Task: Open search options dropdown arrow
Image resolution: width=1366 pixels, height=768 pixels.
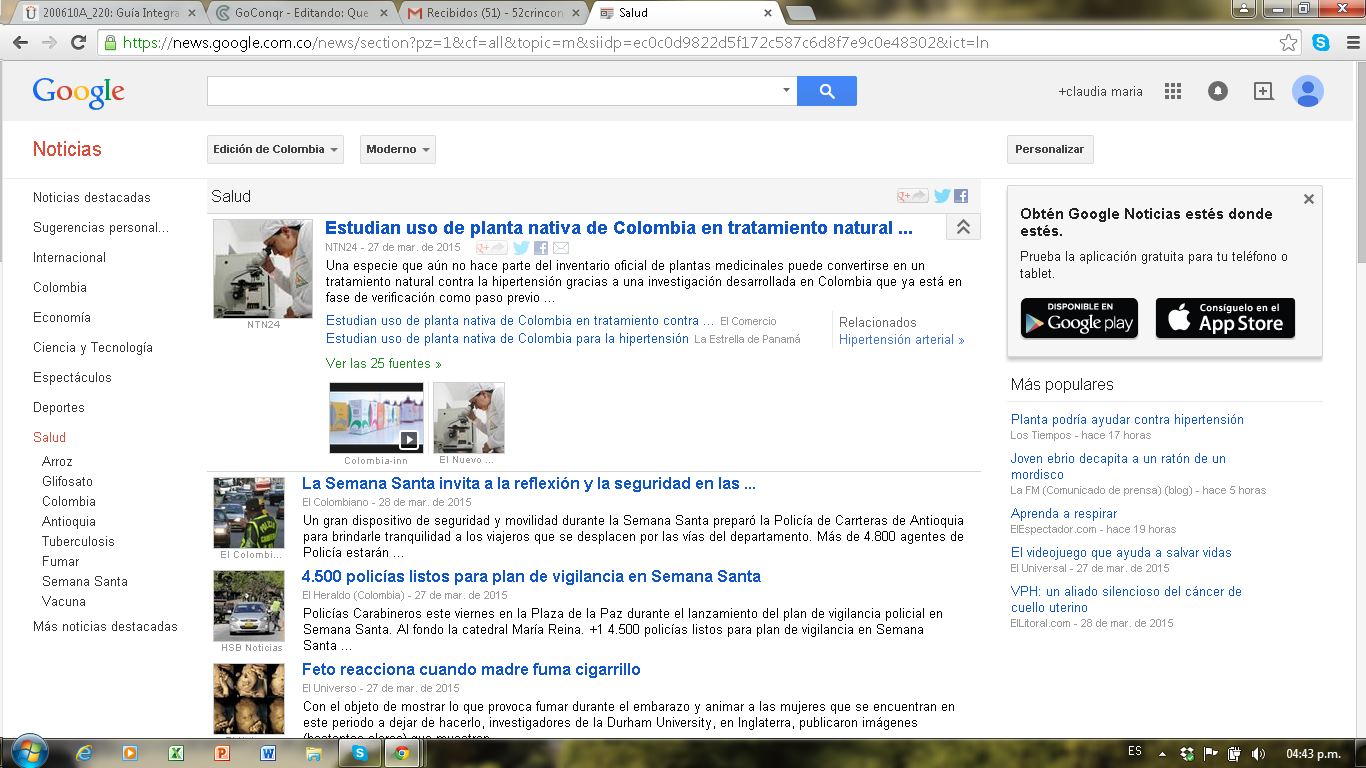Action: coord(786,91)
